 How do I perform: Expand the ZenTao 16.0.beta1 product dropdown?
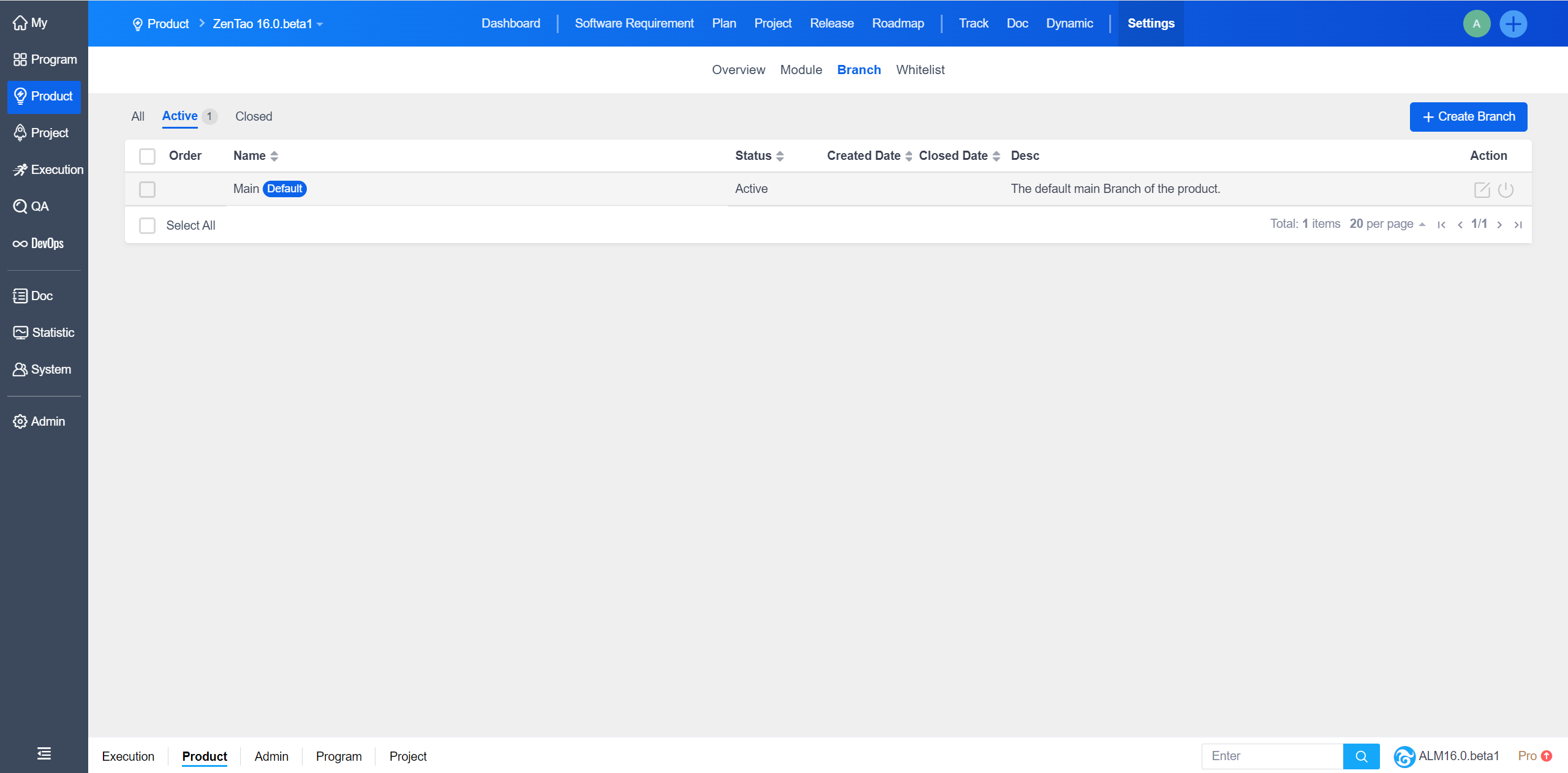point(268,24)
